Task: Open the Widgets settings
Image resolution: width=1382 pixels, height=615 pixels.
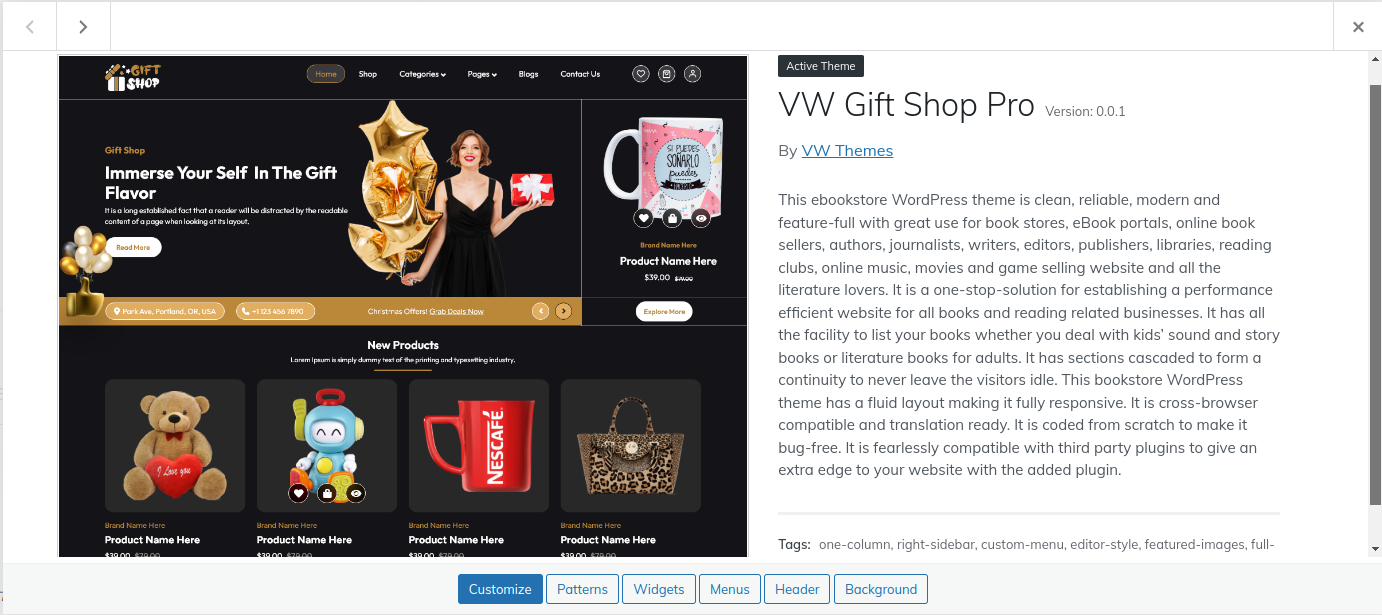Action: pos(659,589)
